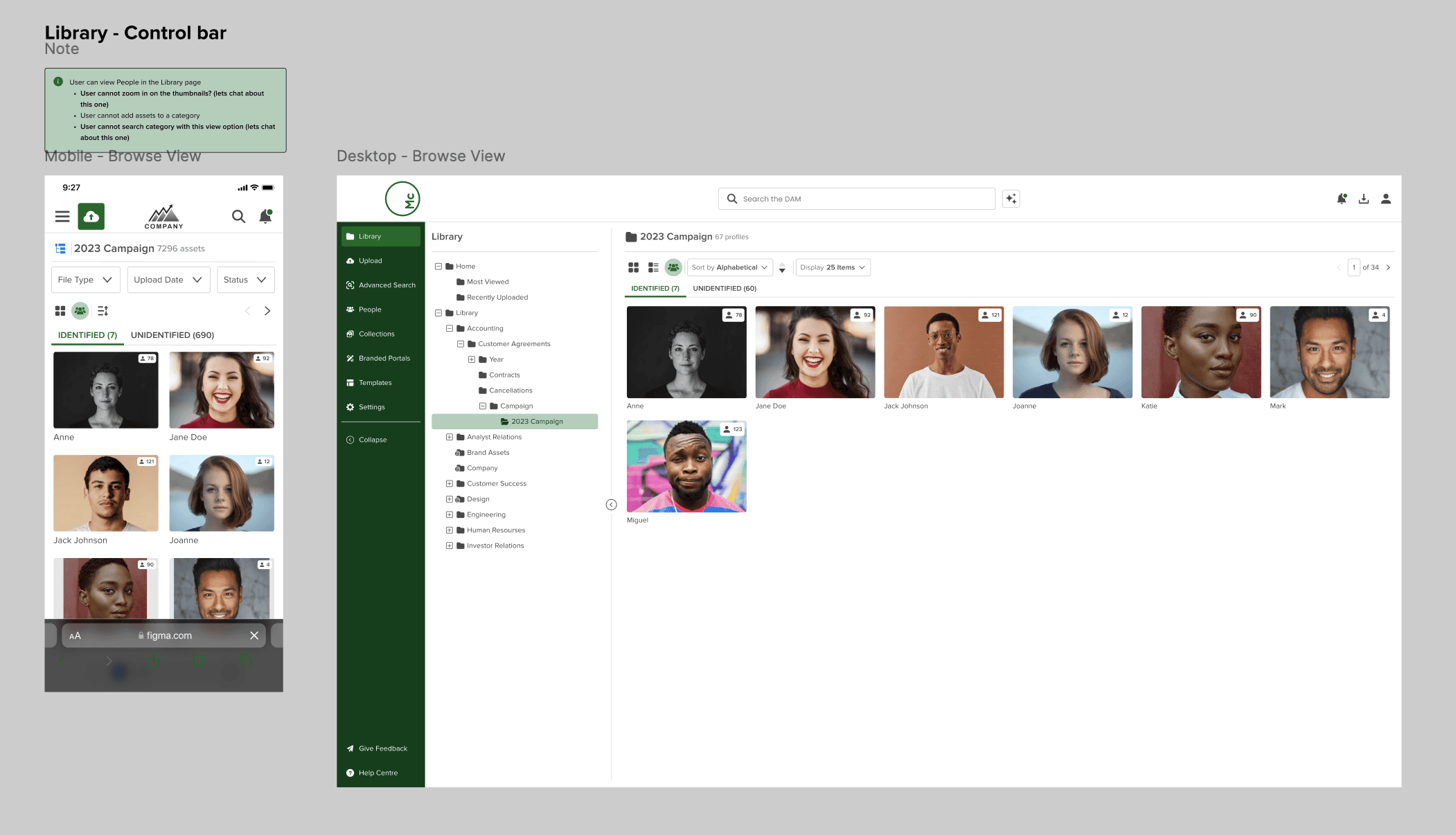1456x835 pixels.
Task: Tap the green mobile upload cloud button
Action: [91, 217]
